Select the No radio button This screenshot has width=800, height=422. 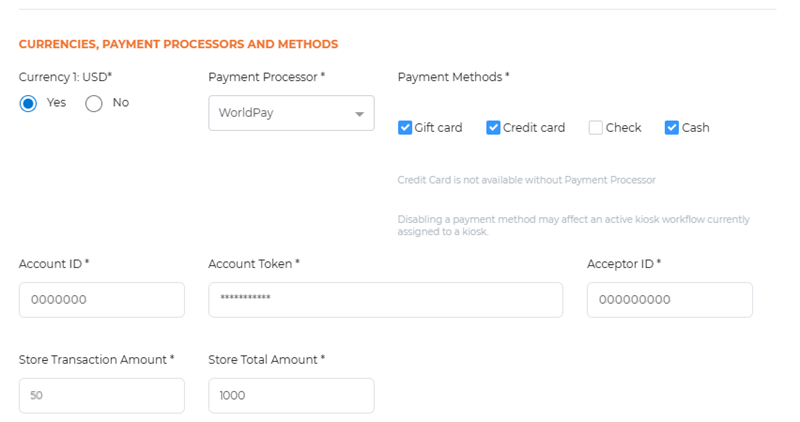click(x=94, y=103)
